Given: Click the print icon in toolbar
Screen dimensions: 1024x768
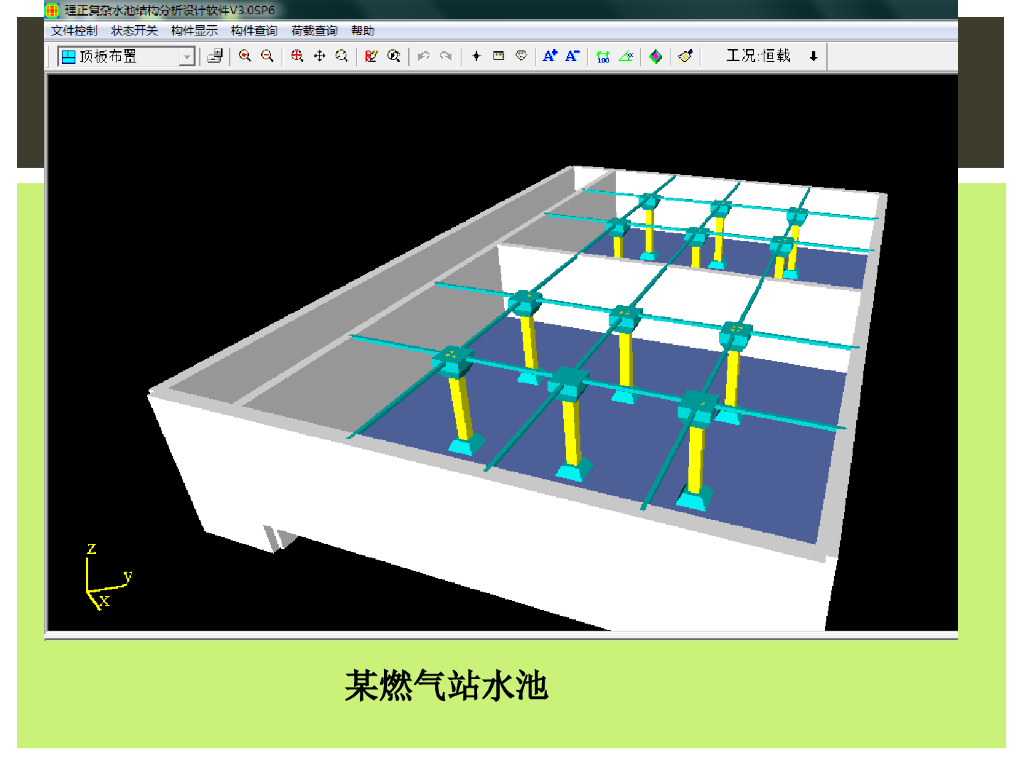Looking at the screenshot, I should (215, 57).
